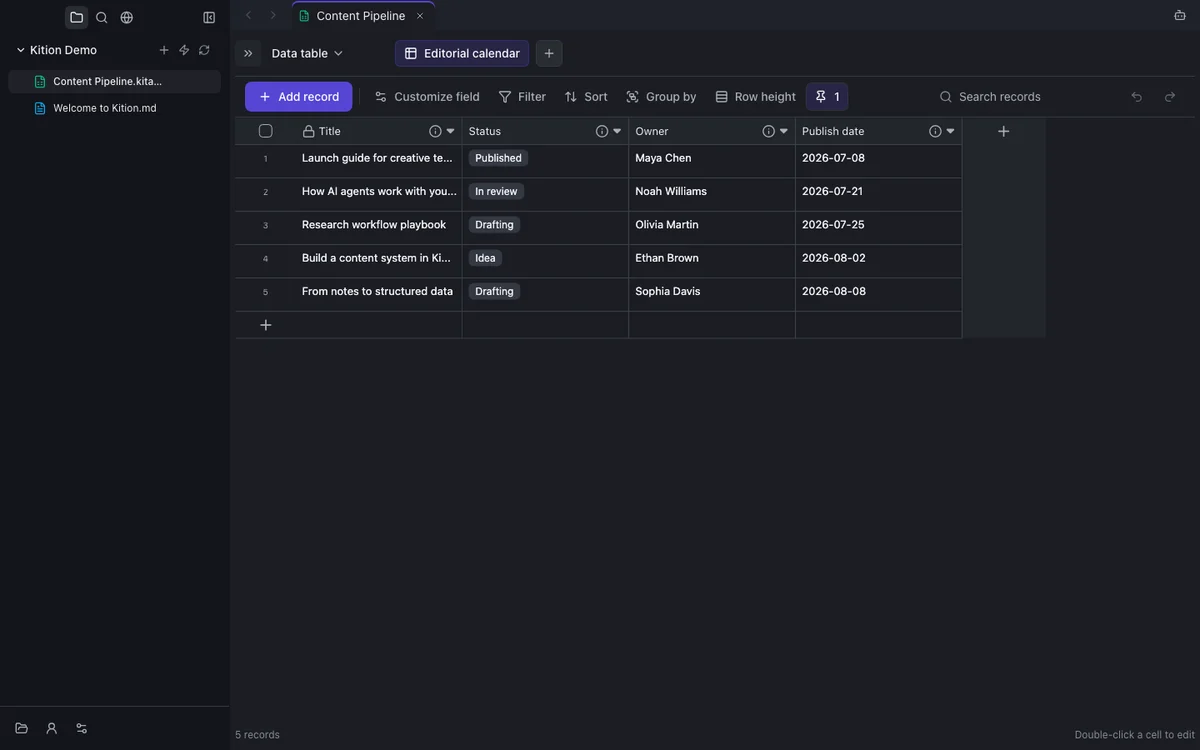Image resolution: width=1200 pixels, height=750 pixels.
Task: Select the 2026-07-08 publish date cell
Action: pyautogui.click(x=878, y=161)
